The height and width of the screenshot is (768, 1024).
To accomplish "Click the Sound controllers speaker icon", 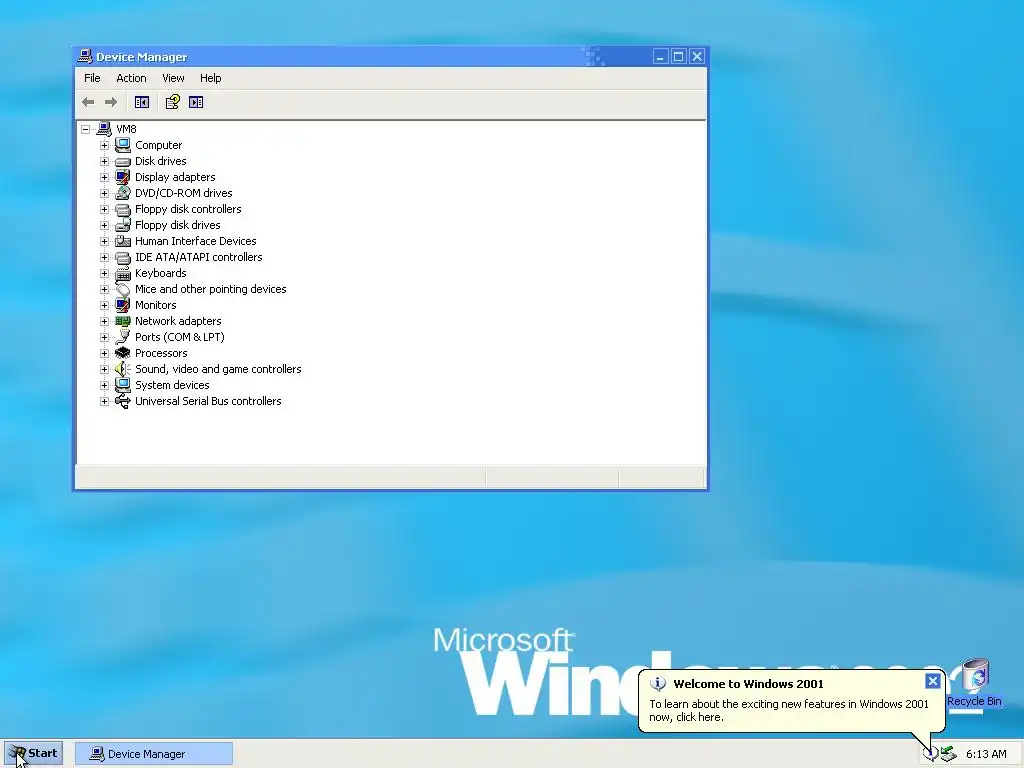I will point(123,369).
